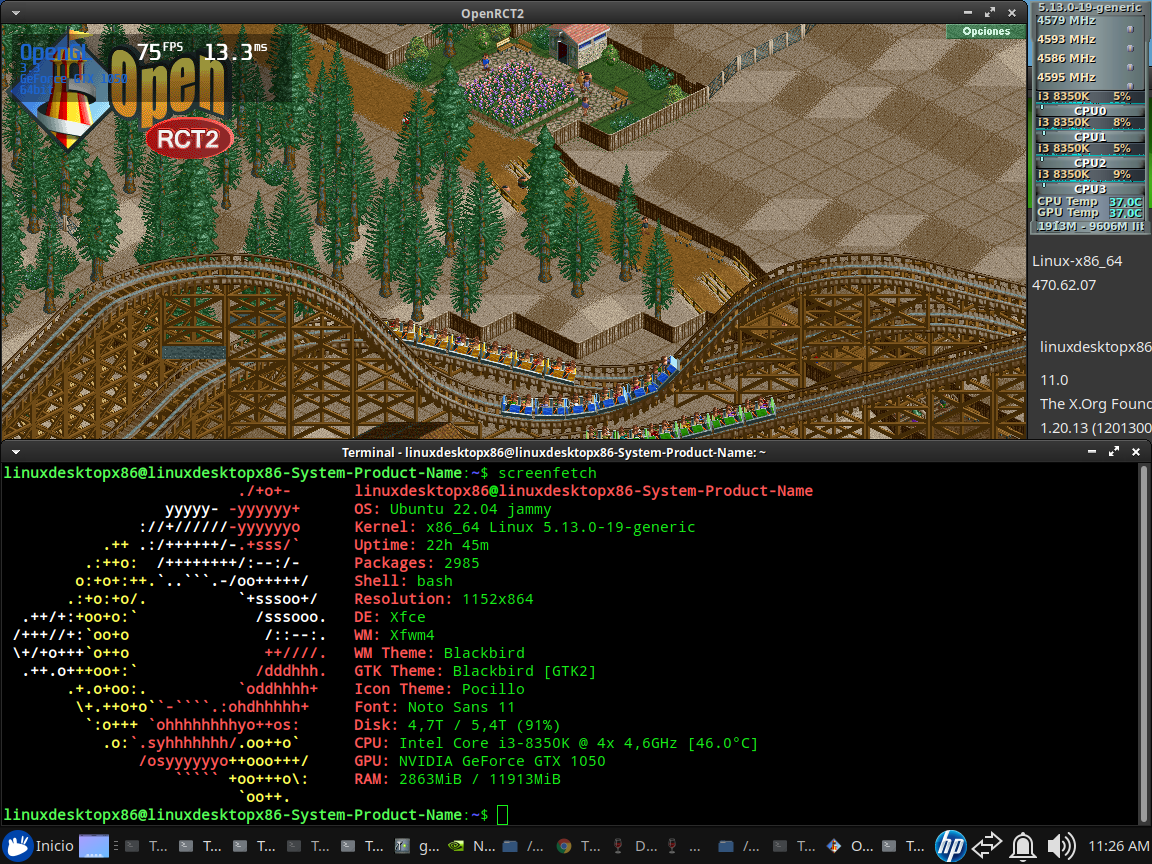Click the 'DE: Xfce' line
1152x864 pixels.
point(389,617)
